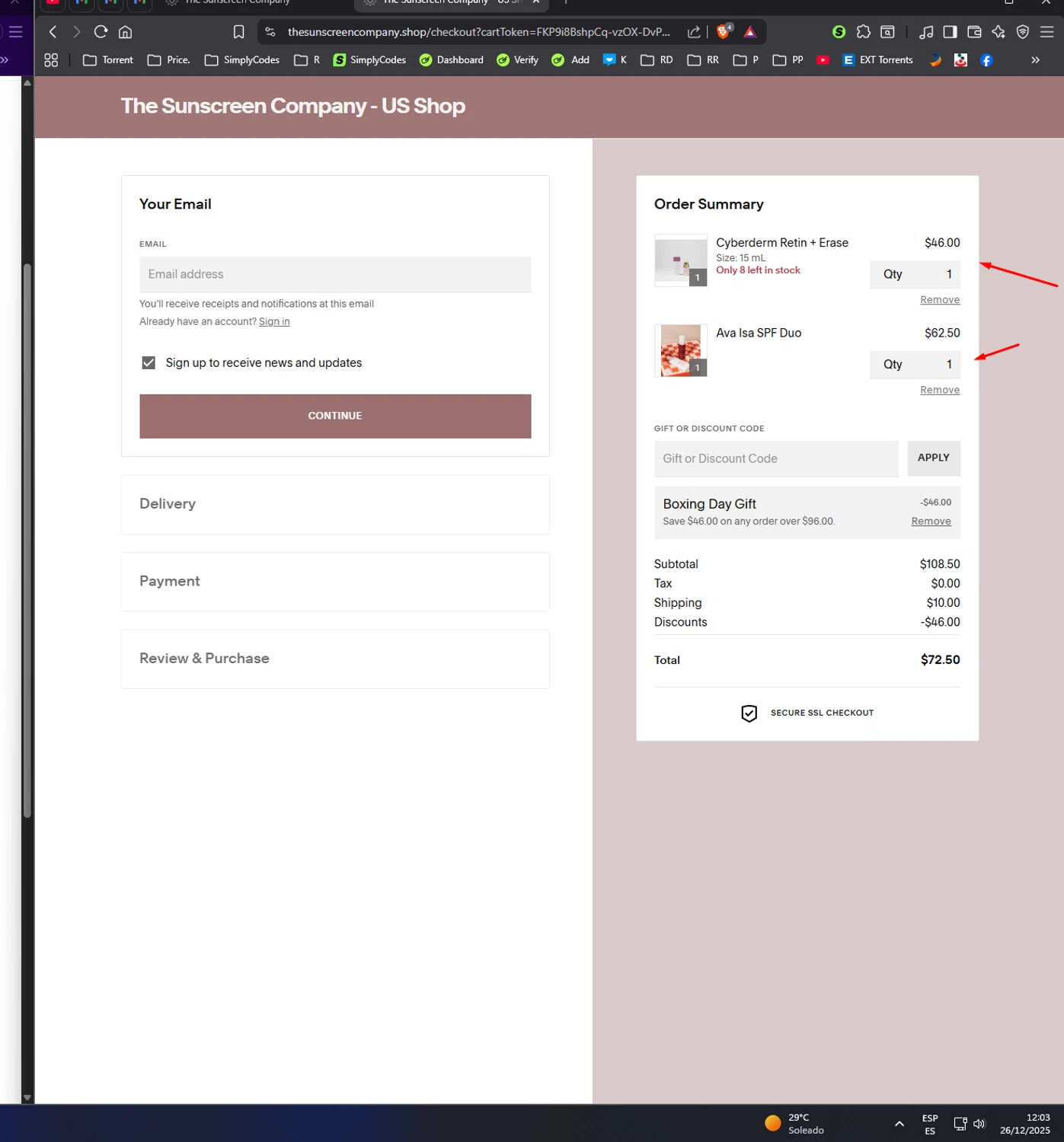Image resolution: width=1064 pixels, height=1142 pixels.
Task: Open the Add bookmark
Action: click(570, 60)
